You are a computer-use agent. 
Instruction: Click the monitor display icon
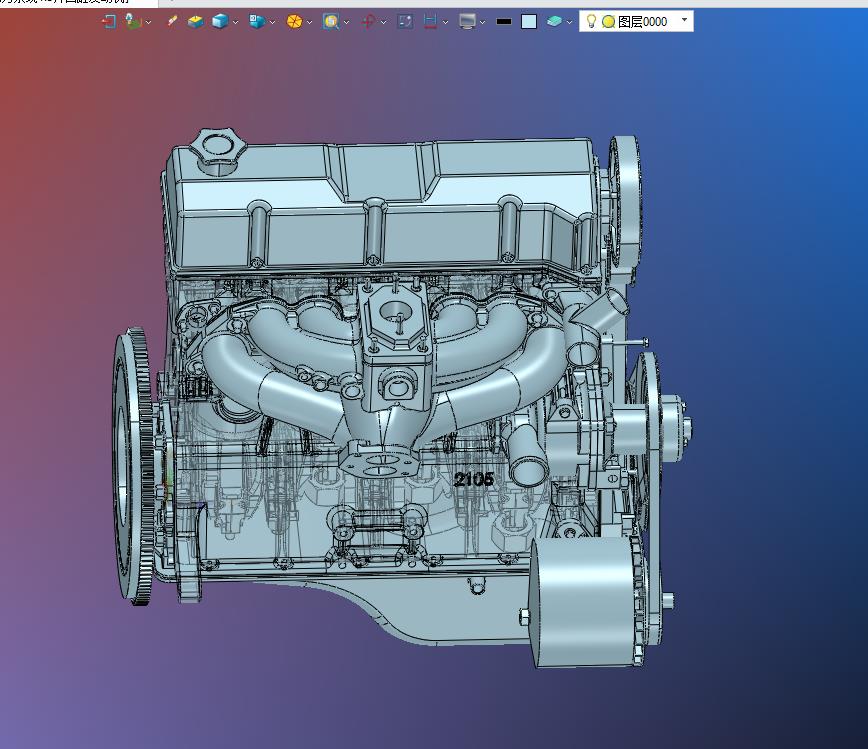(x=467, y=21)
